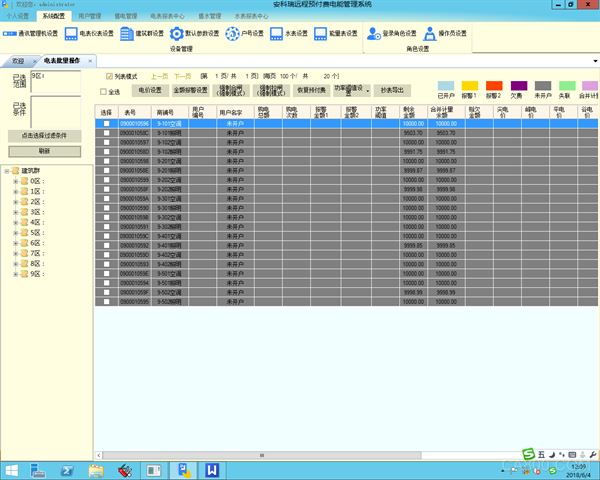The width and height of the screenshot is (600, 480).
Task: Click the horizontal scrollbar under the table
Action: coord(262,456)
